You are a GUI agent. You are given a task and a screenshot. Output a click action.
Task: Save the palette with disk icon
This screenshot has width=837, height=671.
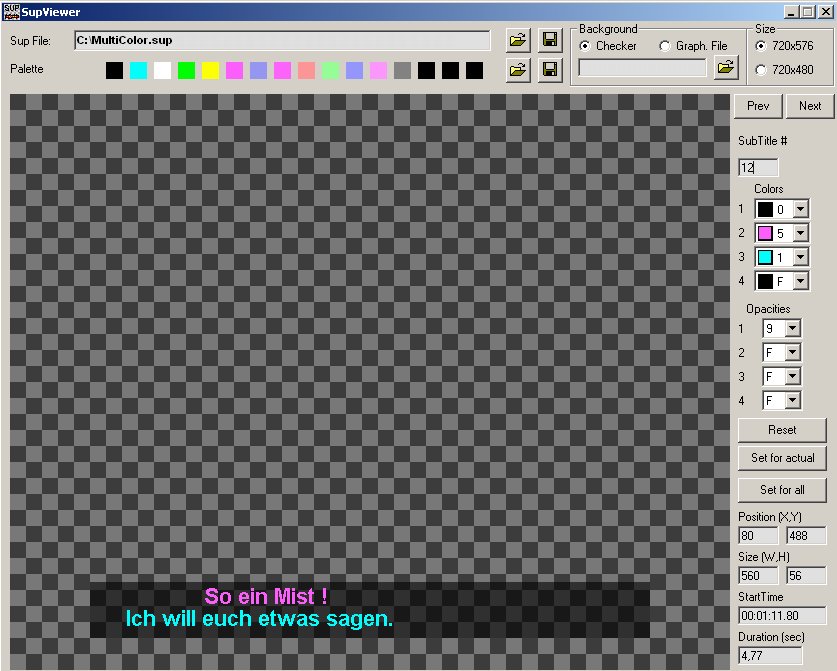[550, 70]
